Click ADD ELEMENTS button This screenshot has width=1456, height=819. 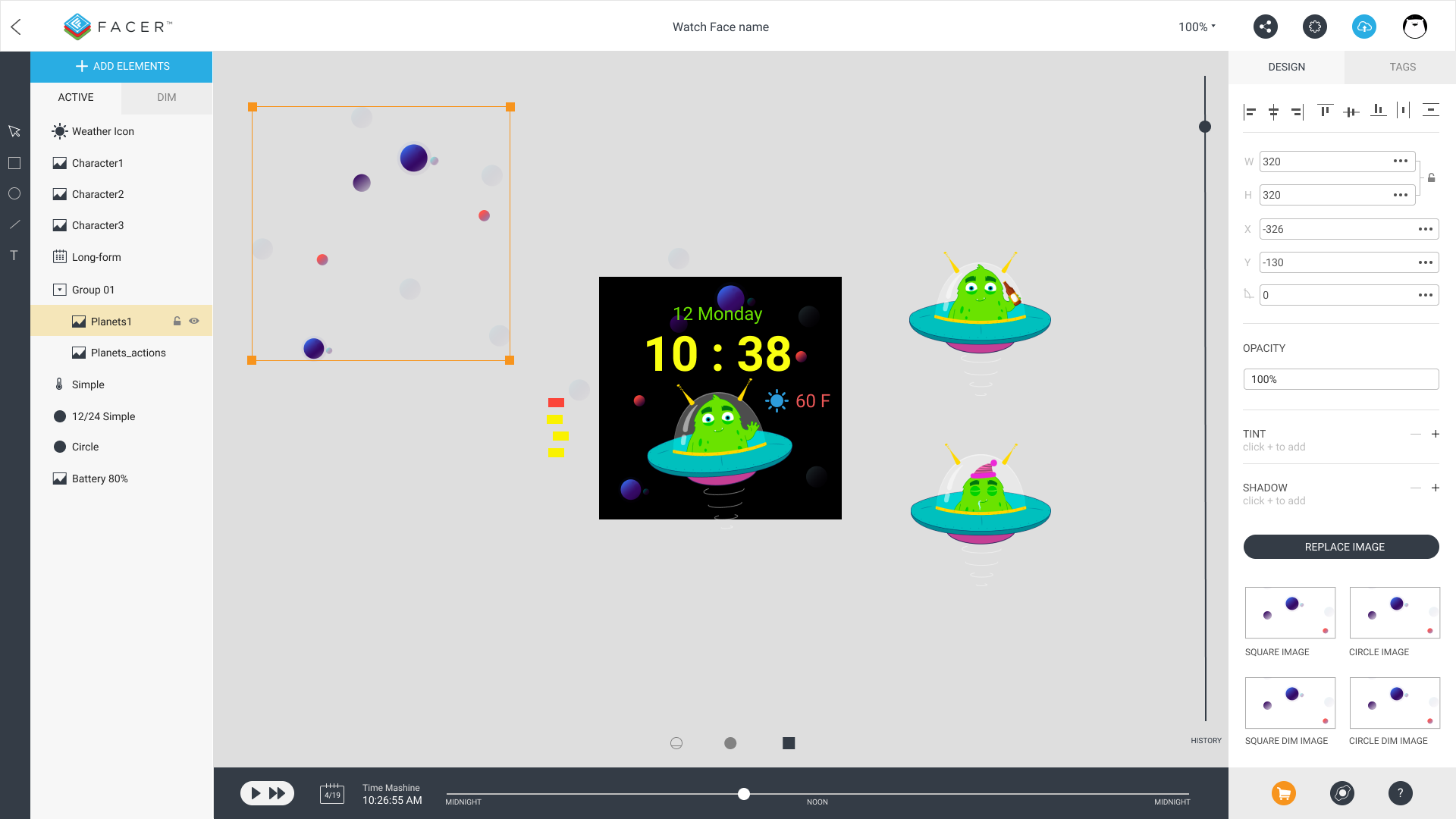121,66
